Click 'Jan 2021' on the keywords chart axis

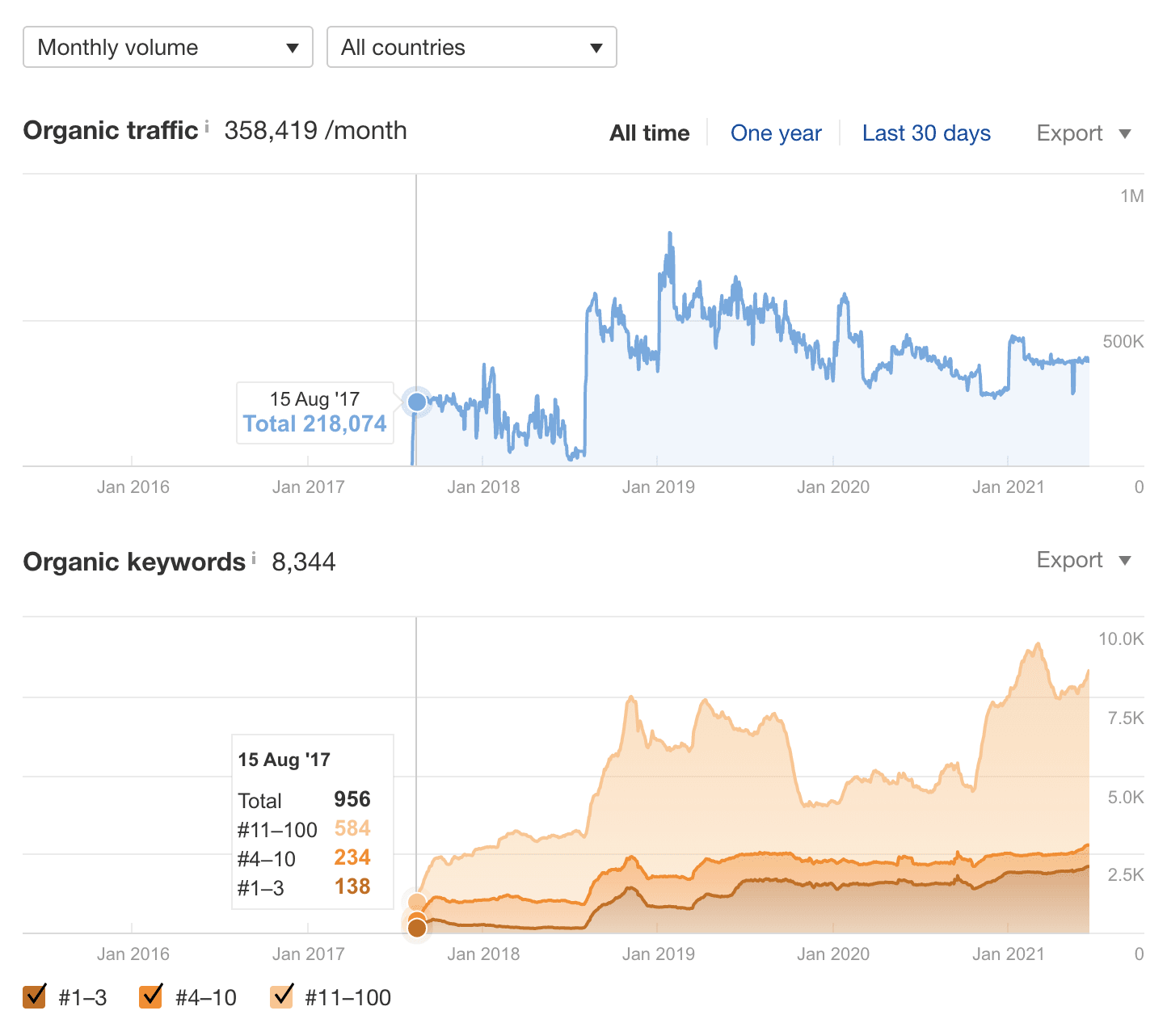pyautogui.click(x=1009, y=954)
